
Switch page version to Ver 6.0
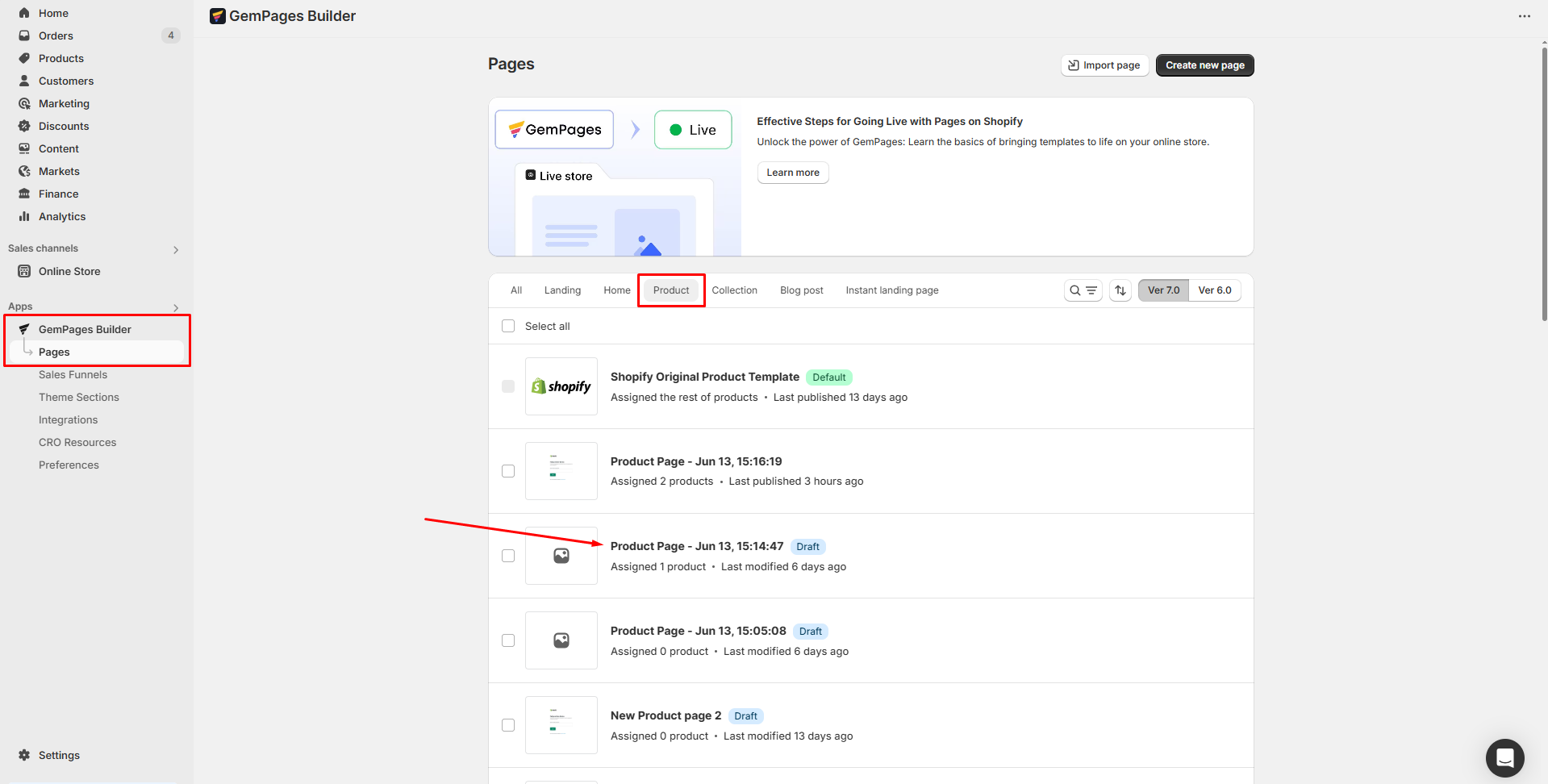coord(1215,290)
